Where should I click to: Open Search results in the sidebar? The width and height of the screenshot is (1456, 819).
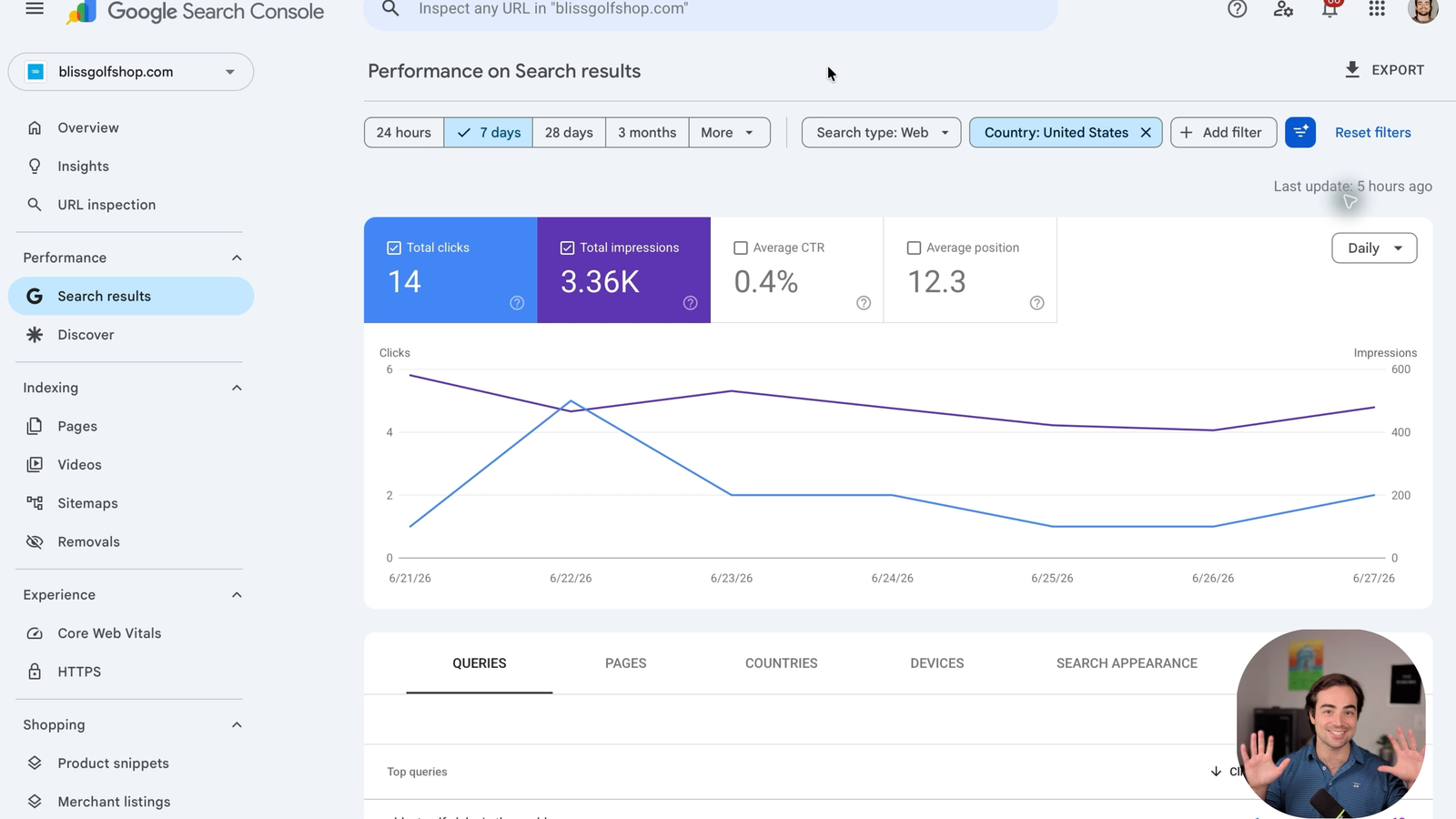[x=131, y=296]
